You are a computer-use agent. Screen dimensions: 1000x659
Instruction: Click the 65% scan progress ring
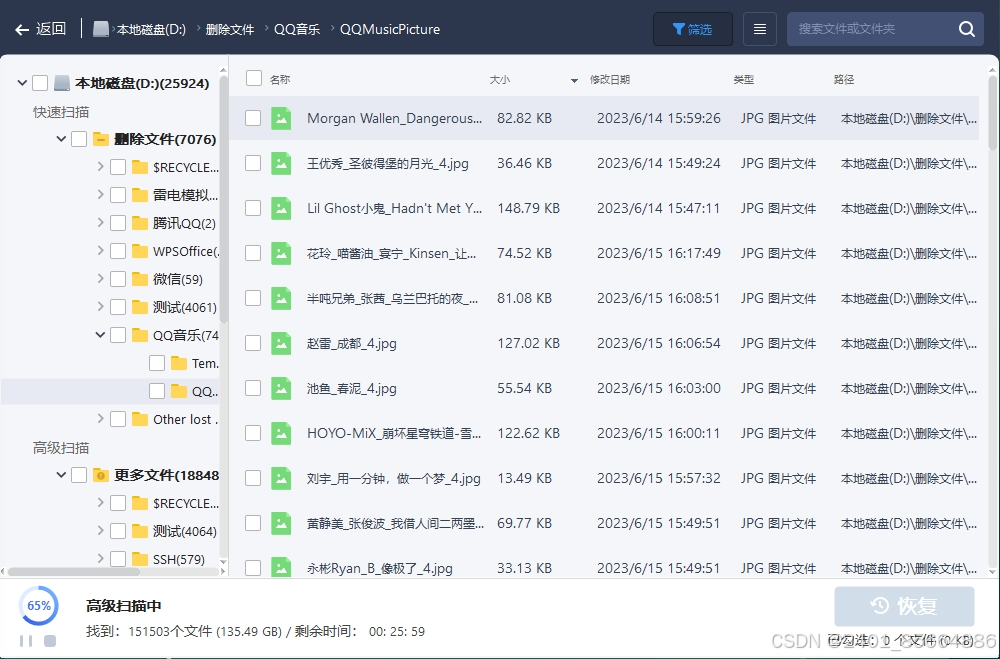(39, 605)
